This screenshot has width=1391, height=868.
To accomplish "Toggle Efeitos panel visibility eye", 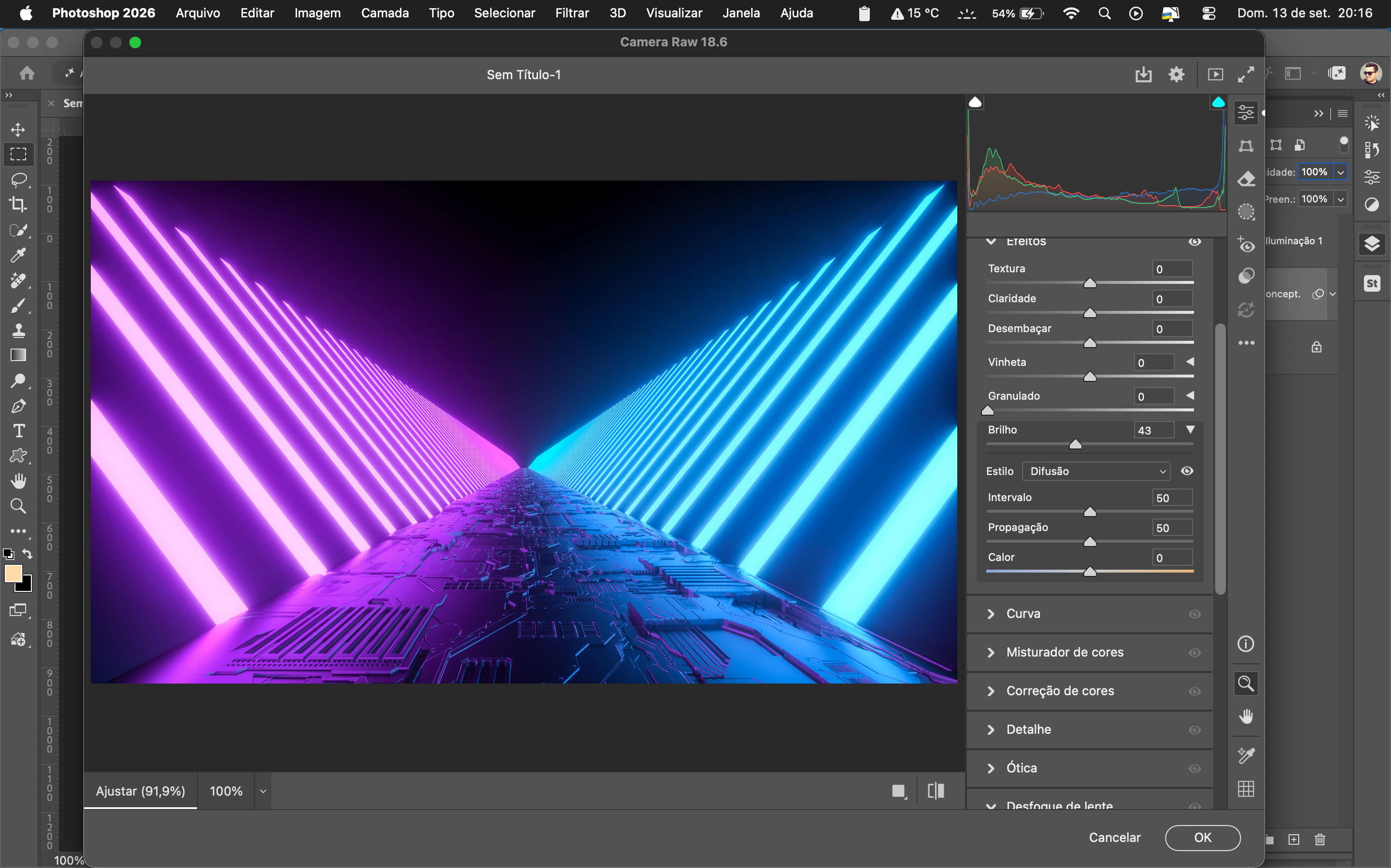I will tap(1194, 242).
